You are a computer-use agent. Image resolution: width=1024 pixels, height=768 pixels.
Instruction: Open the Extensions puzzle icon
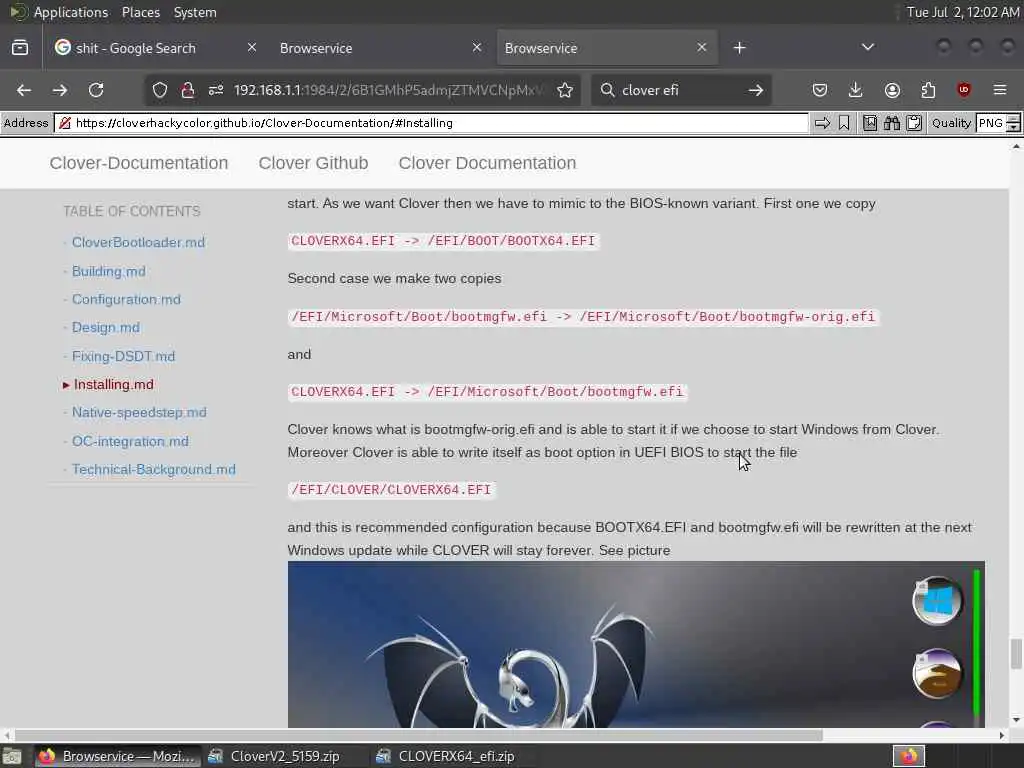(x=928, y=90)
